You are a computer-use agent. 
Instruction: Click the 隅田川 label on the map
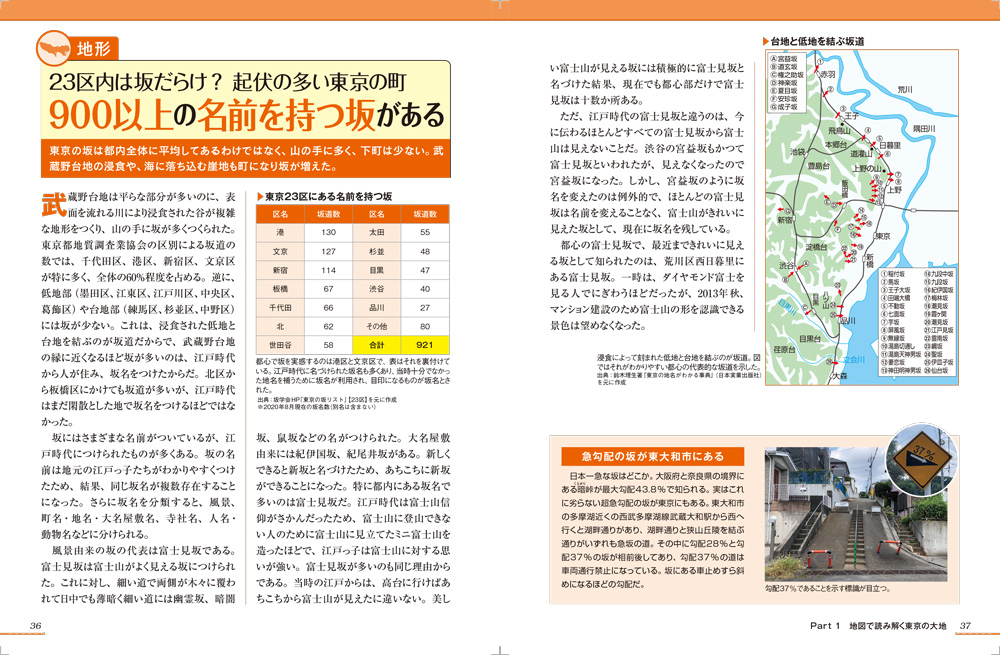tap(923, 128)
